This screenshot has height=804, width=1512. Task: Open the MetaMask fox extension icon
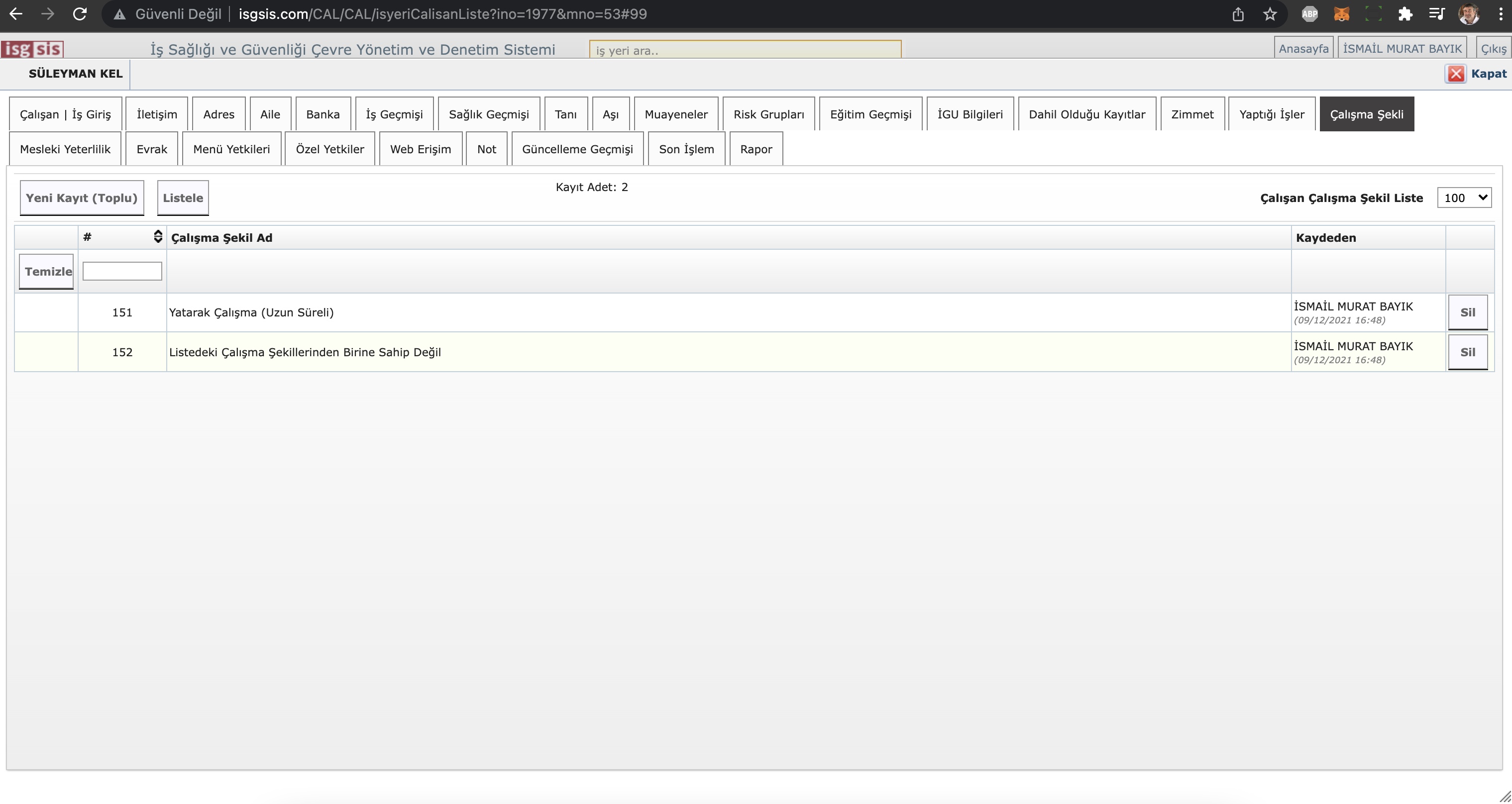[x=1341, y=14]
